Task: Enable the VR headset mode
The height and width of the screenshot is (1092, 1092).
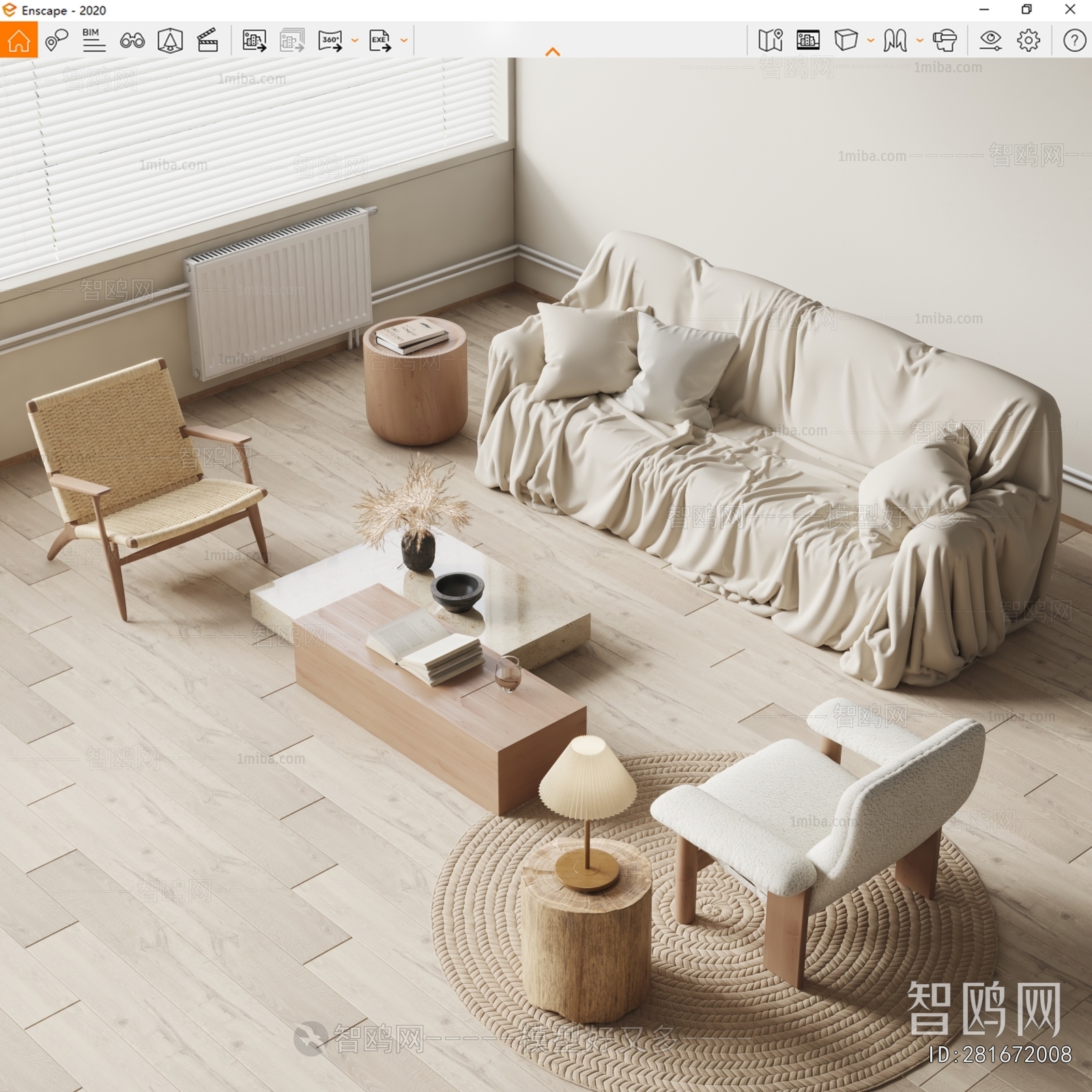Action: click(945, 41)
